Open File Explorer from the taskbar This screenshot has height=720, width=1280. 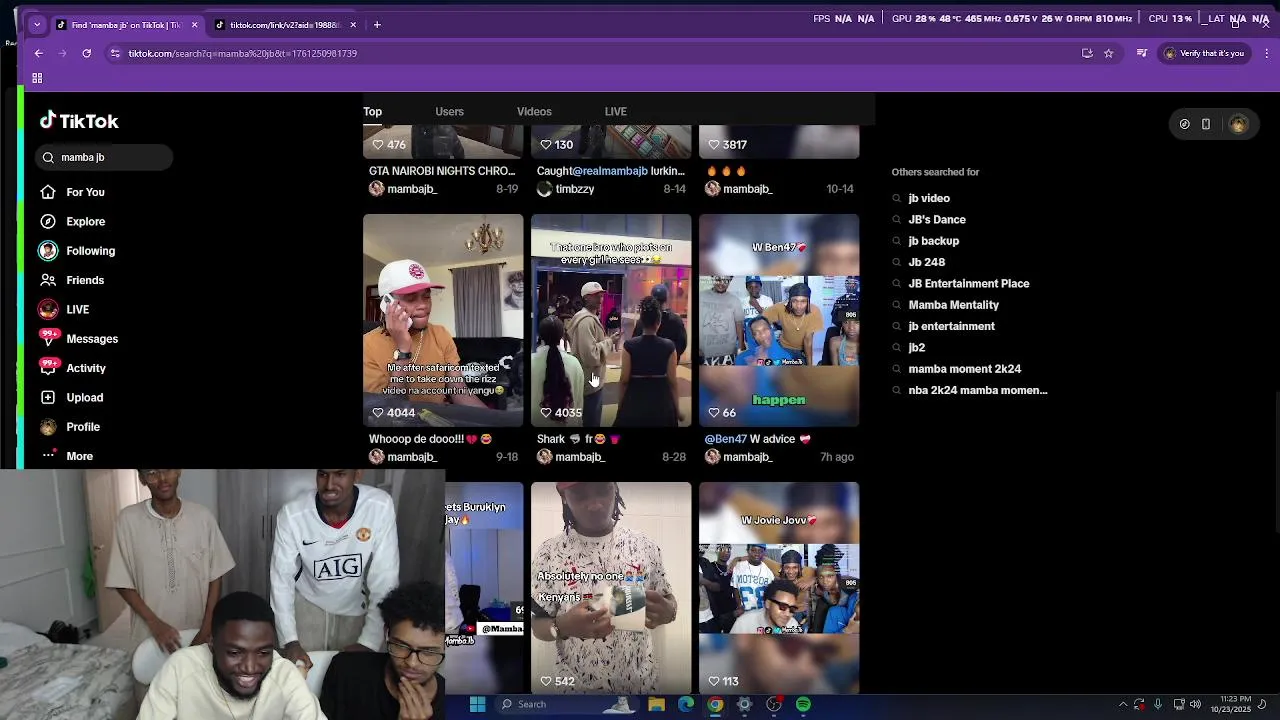tap(656, 705)
